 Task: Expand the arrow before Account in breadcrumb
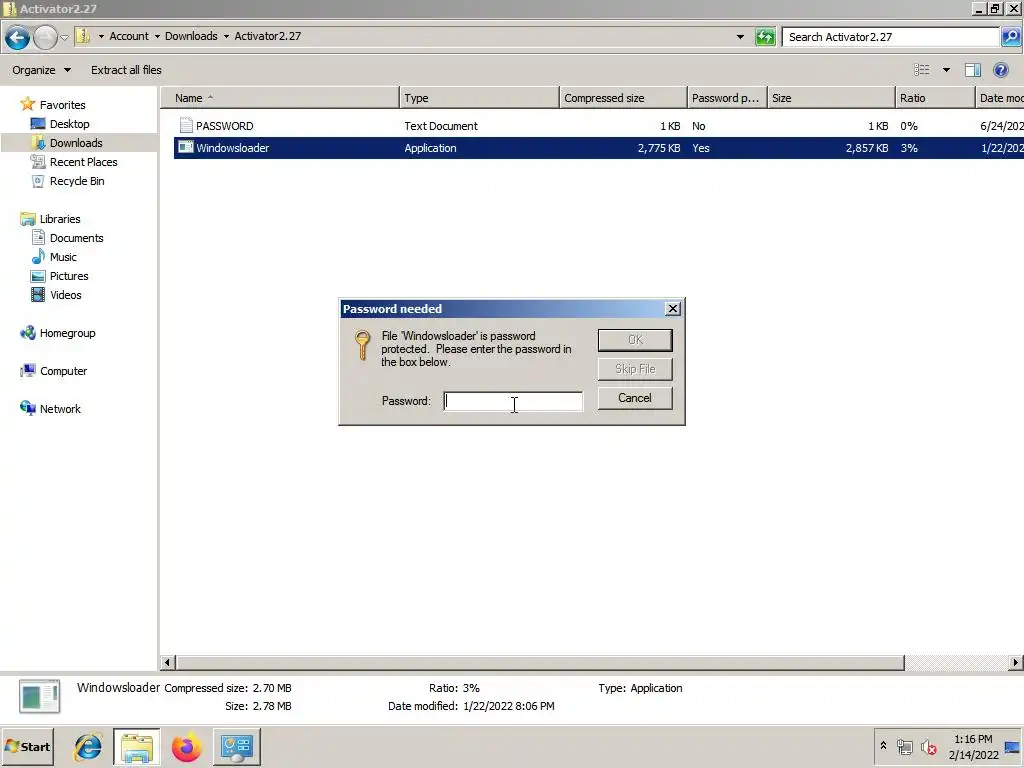(101, 37)
